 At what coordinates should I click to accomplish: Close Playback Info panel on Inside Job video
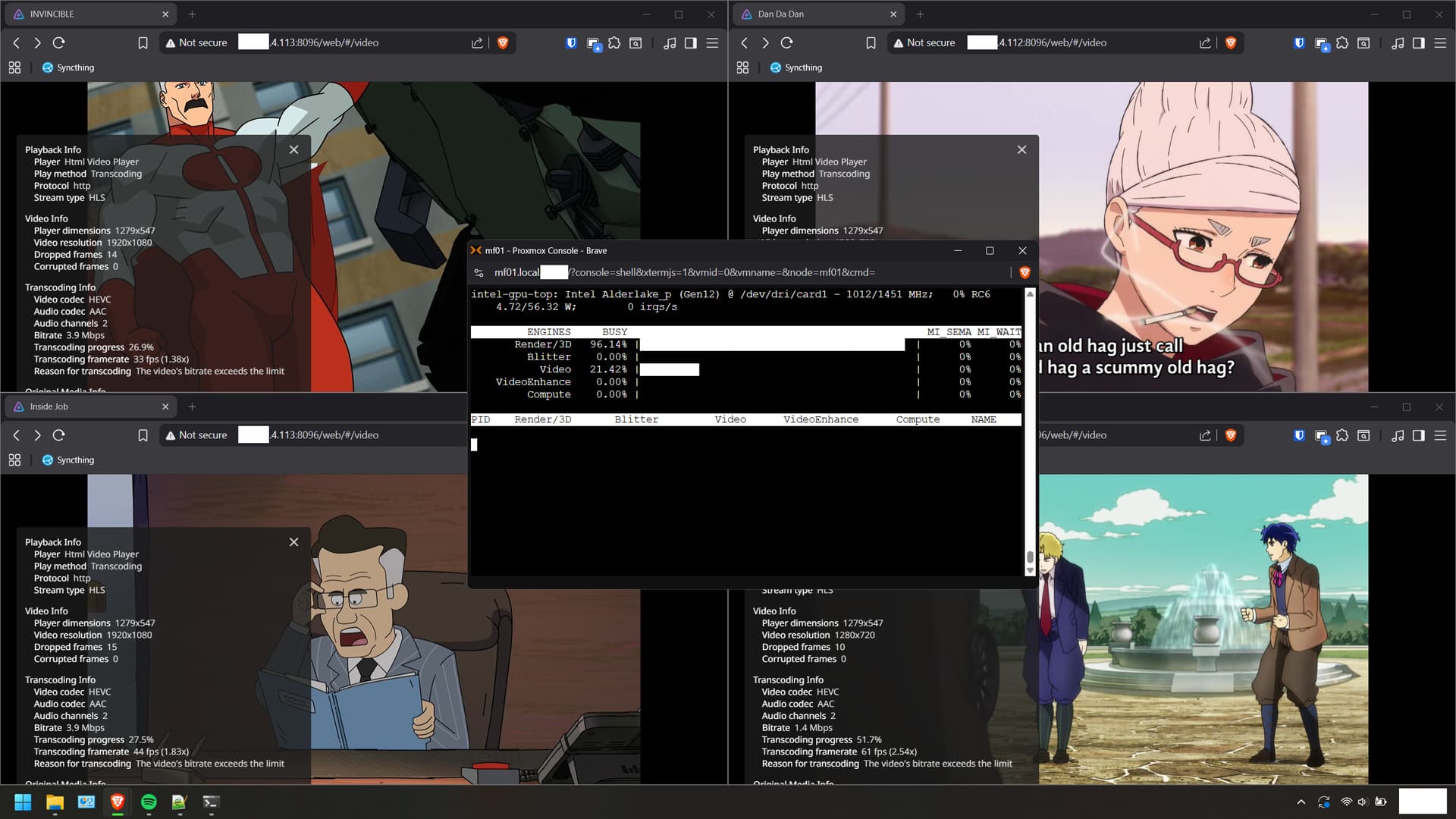point(293,542)
